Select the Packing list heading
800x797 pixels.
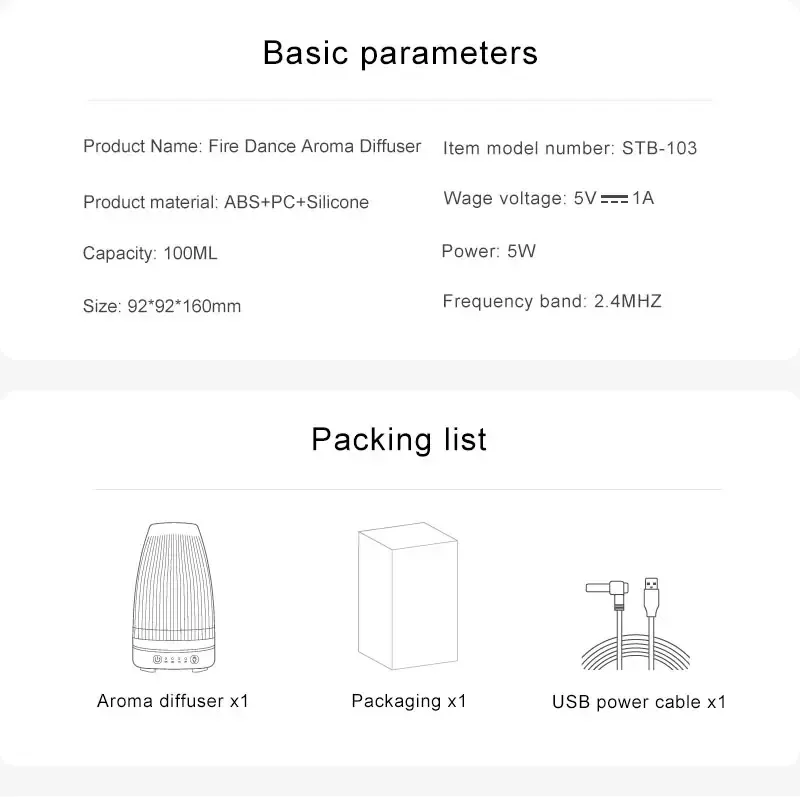click(399, 439)
